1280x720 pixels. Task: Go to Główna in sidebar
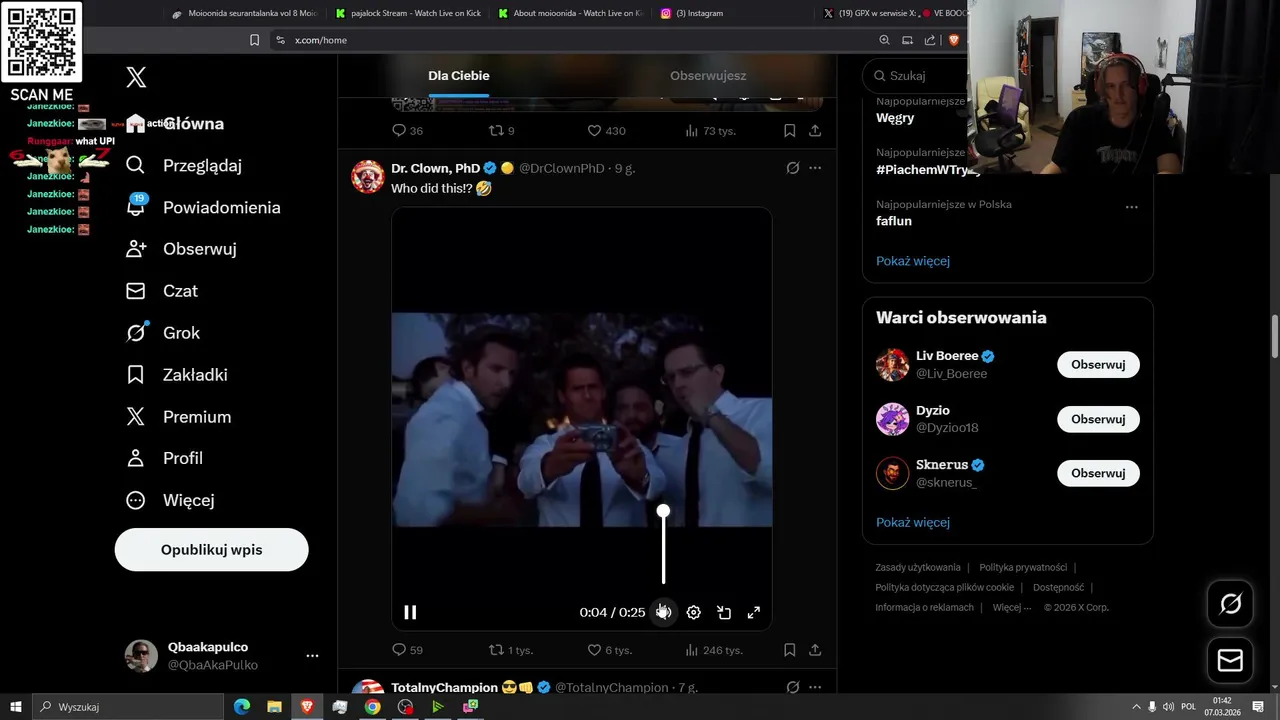tap(175, 124)
